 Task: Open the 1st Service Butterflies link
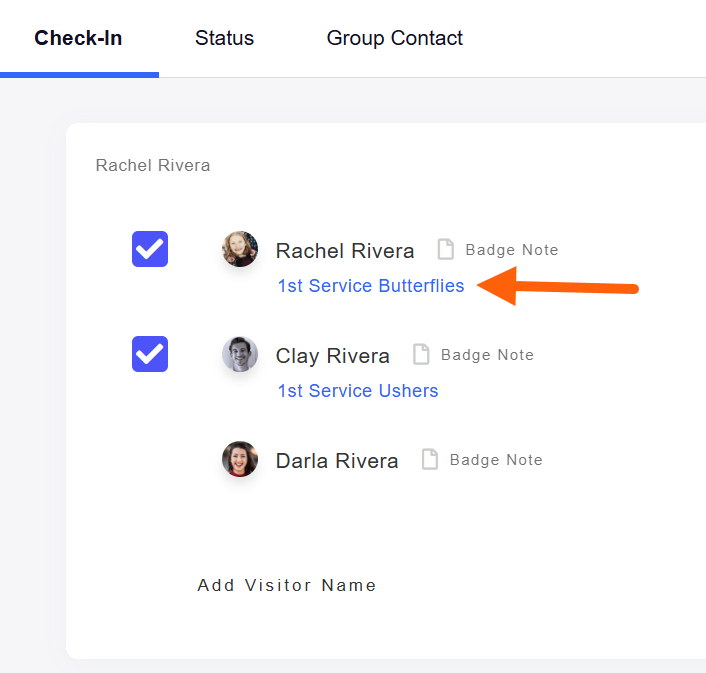[x=371, y=286]
